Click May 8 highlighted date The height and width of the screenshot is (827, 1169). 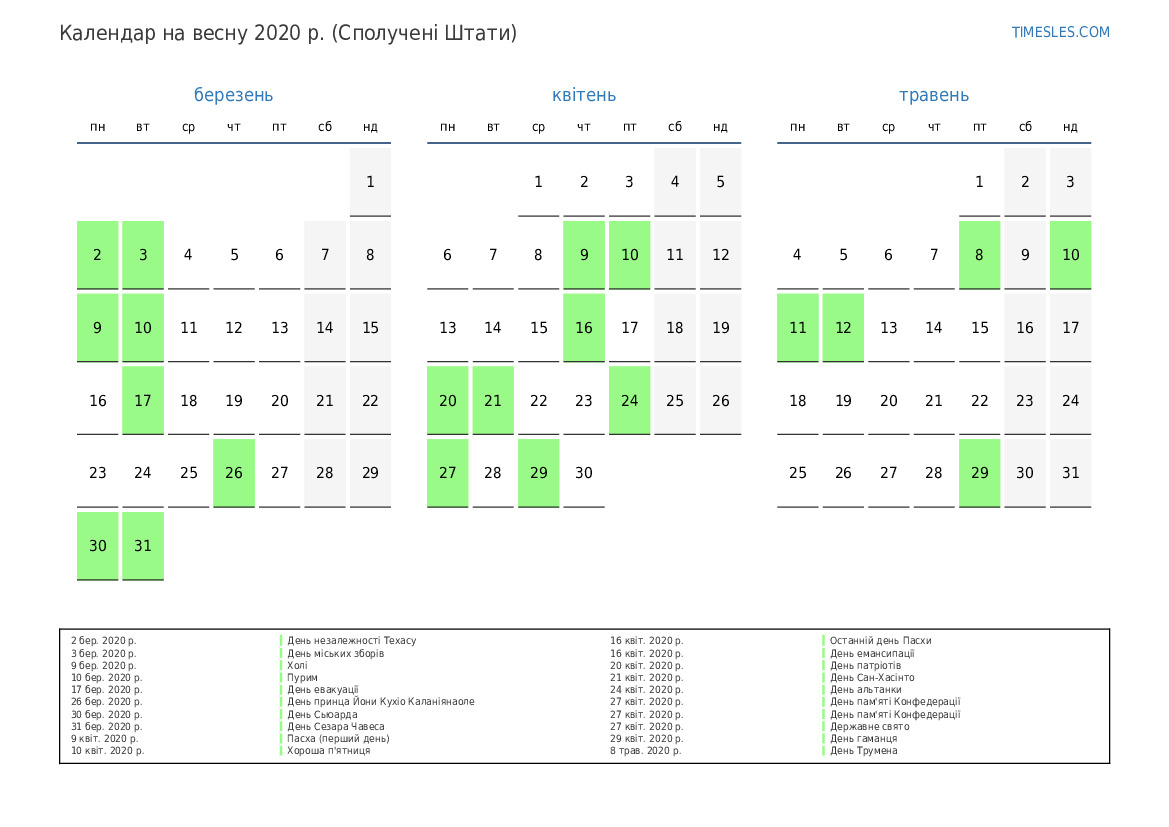click(979, 255)
